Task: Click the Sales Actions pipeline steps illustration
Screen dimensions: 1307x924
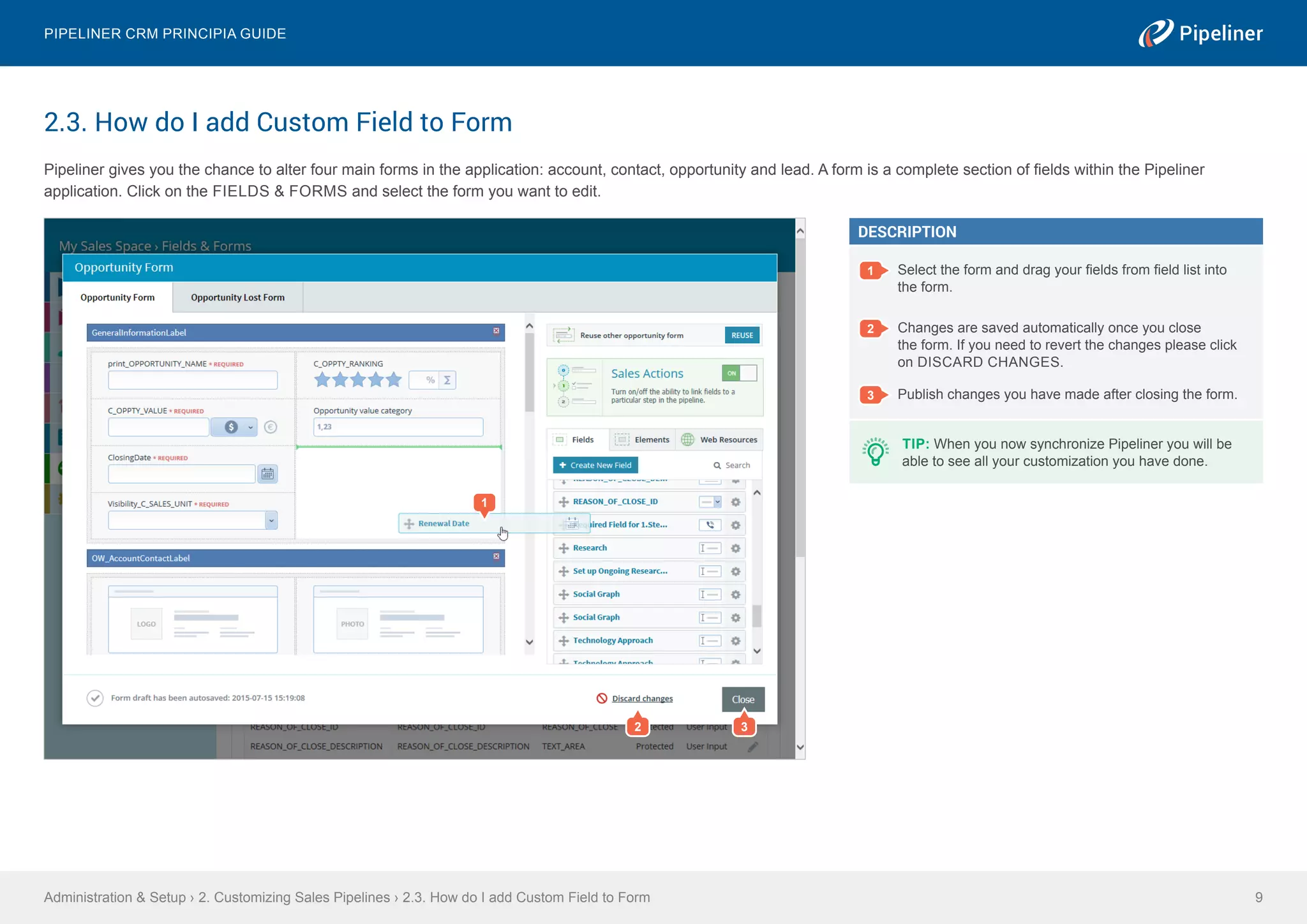Action: [x=574, y=387]
